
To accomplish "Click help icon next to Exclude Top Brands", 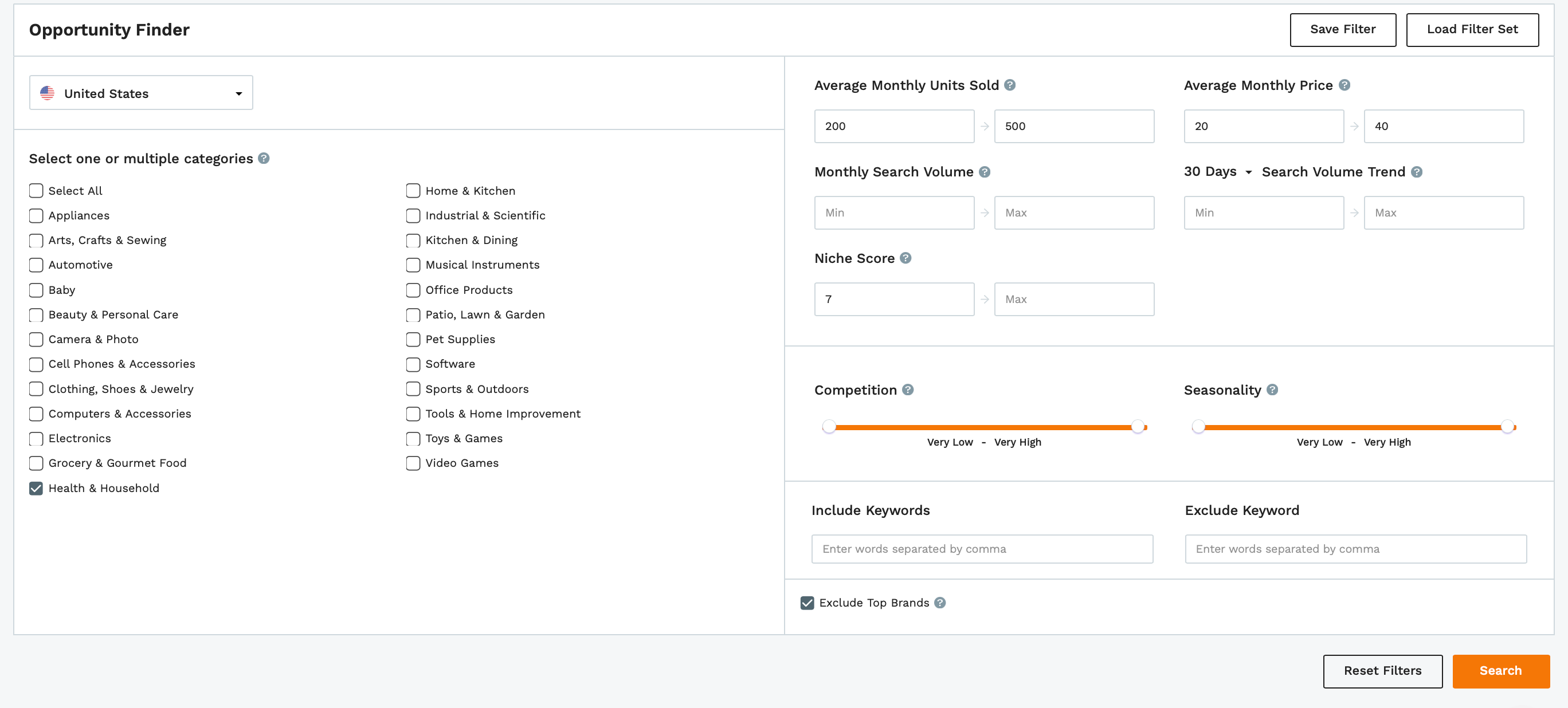I will [x=940, y=603].
